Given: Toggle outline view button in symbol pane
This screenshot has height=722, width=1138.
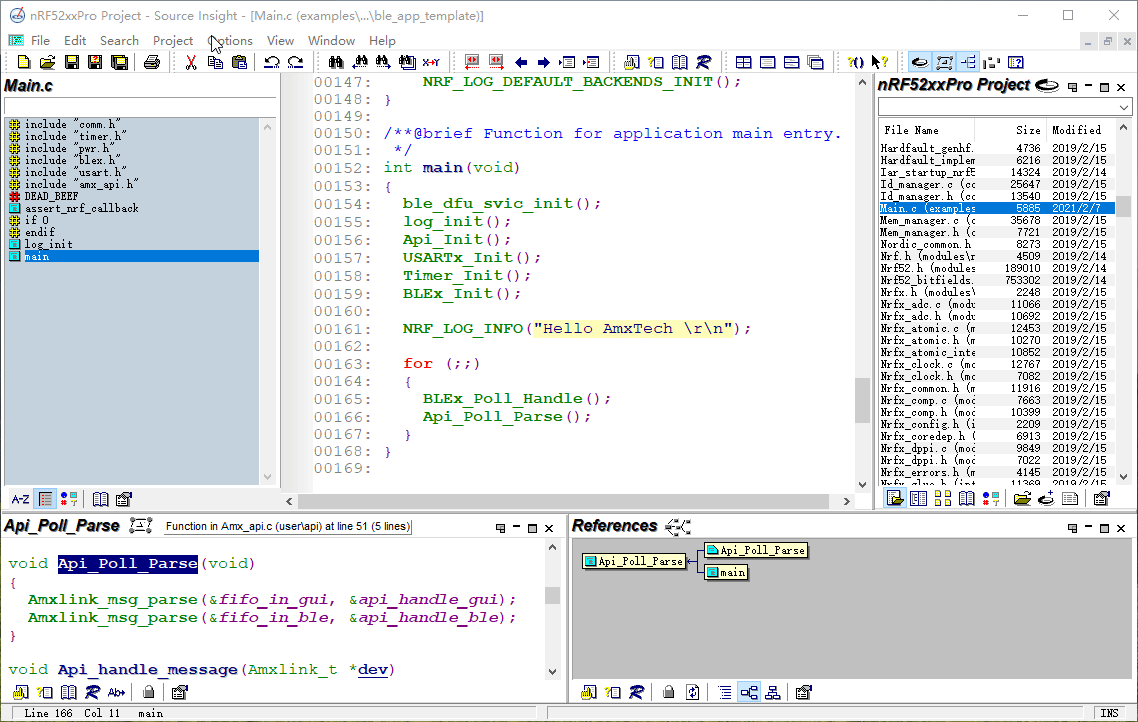Looking at the screenshot, I should [46, 499].
